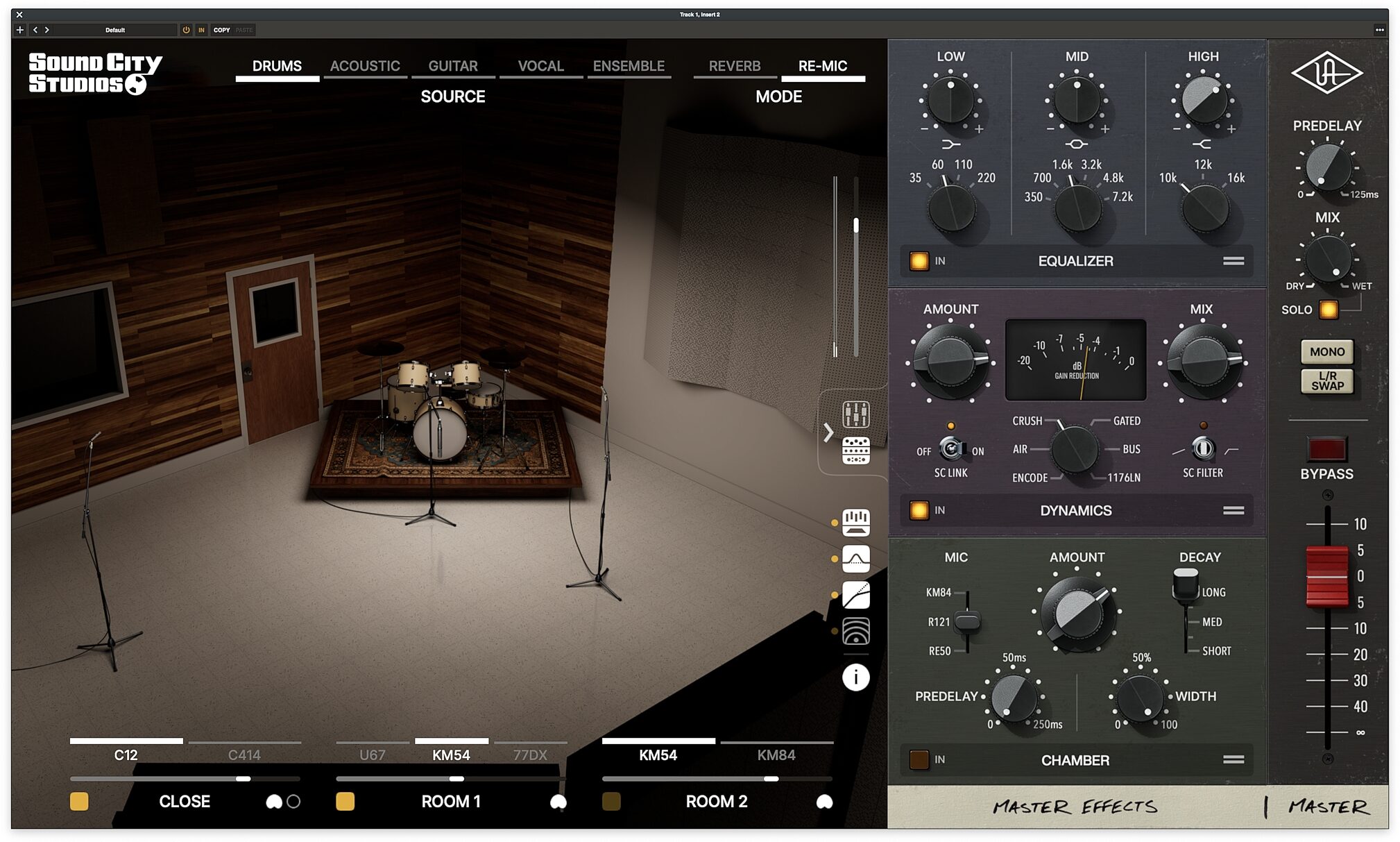
Task: Toggle the SOLO button under Mix
Action: click(1328, 310)
